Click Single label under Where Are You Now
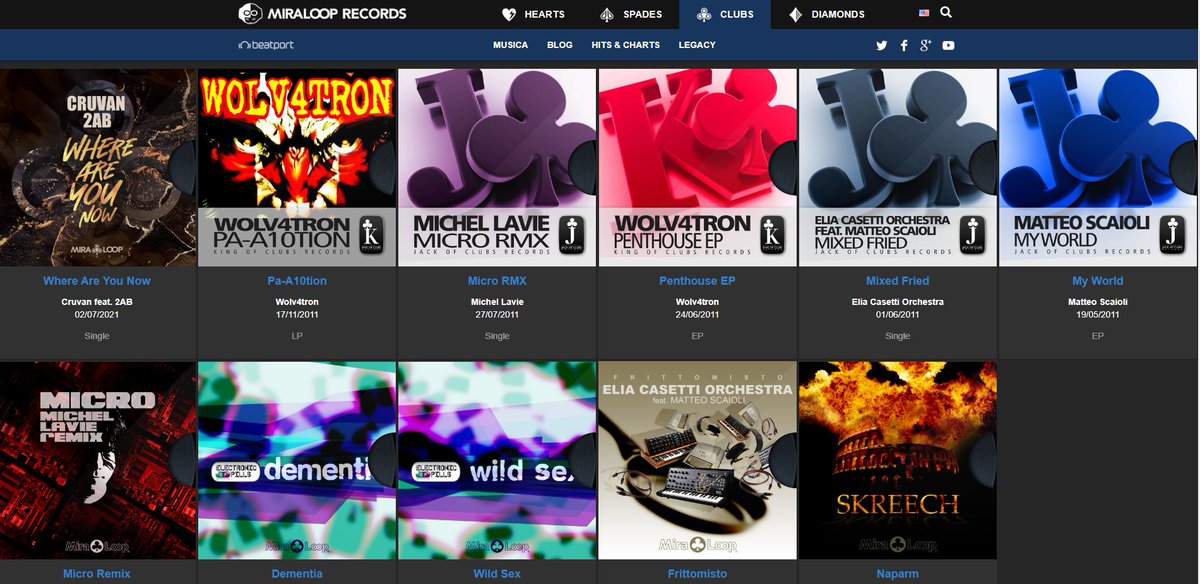This screenshot has width=1200, height=584. click(97, 336)
